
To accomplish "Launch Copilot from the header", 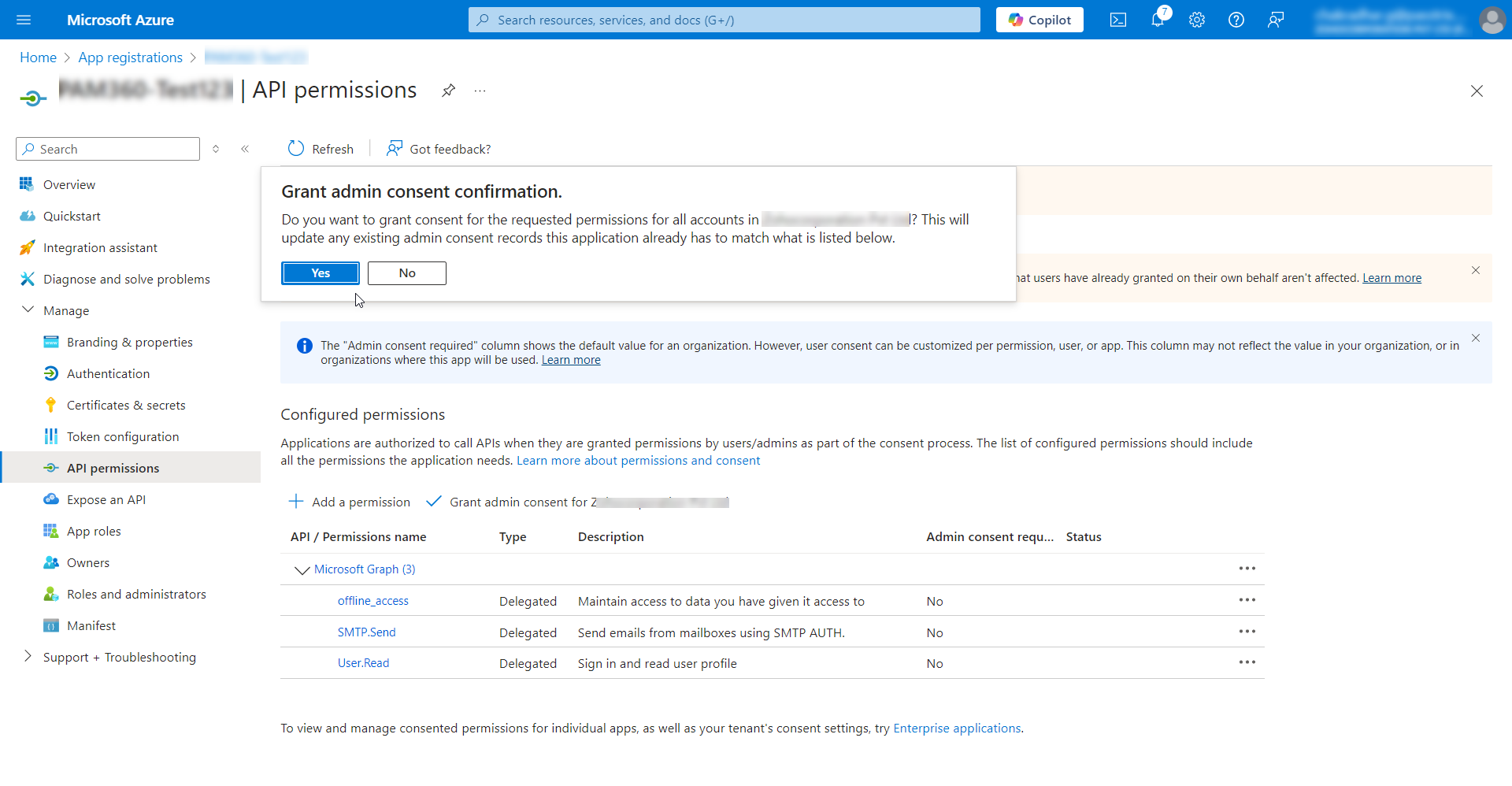I will (1039, 20).
